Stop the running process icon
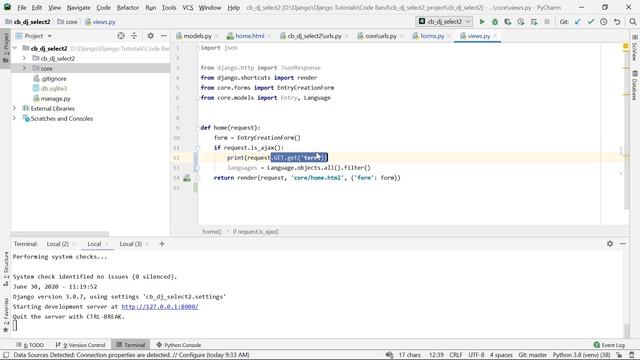 547,22
